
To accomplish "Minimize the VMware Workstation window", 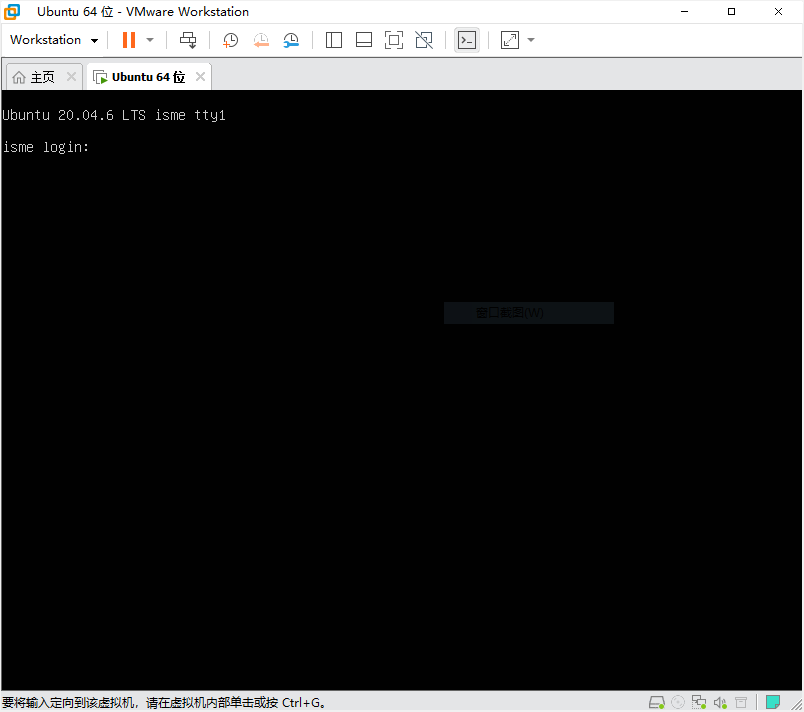I will click(x=684, y=11).
